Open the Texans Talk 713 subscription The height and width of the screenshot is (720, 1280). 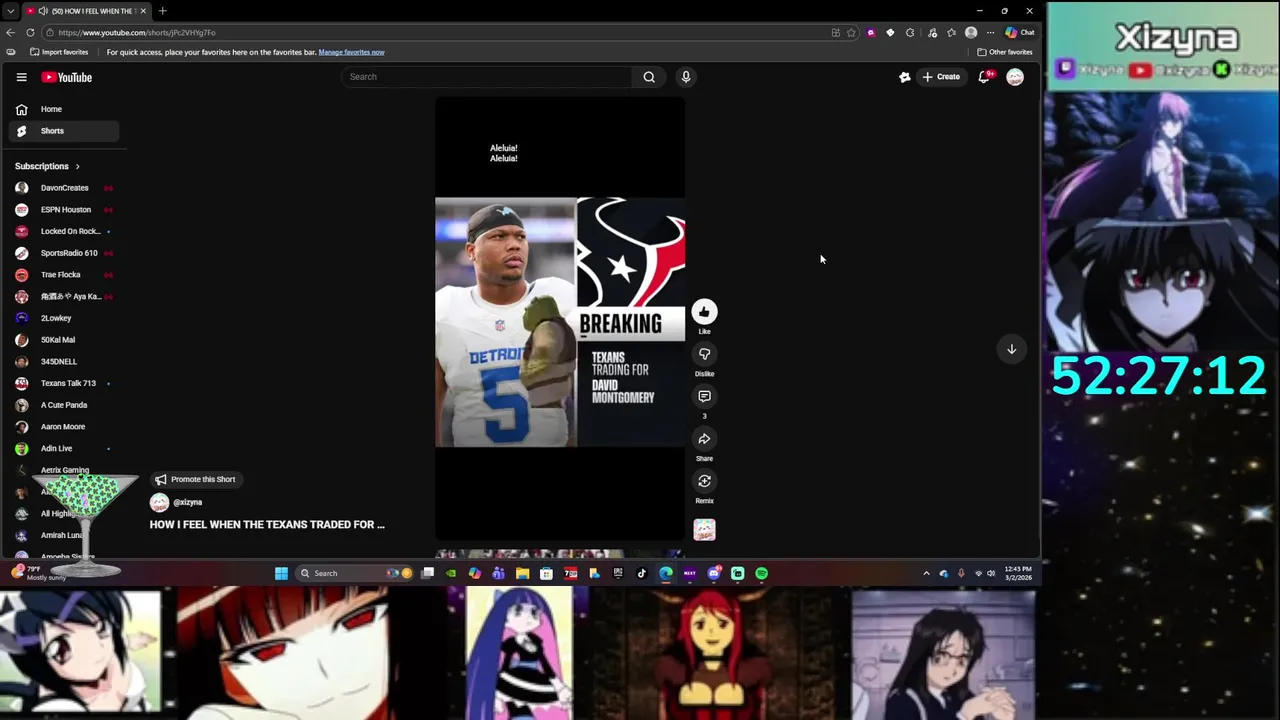pyautogui.click(x=64, y=383)
